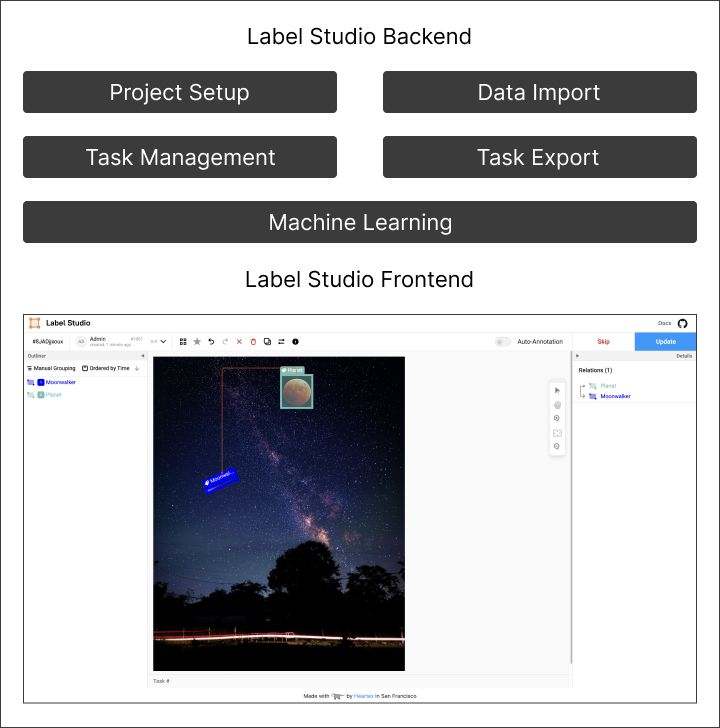Collapse the Details panel using its arrow
The height and width of the screenshot is (728, 720).
click(x=577, y=355)
